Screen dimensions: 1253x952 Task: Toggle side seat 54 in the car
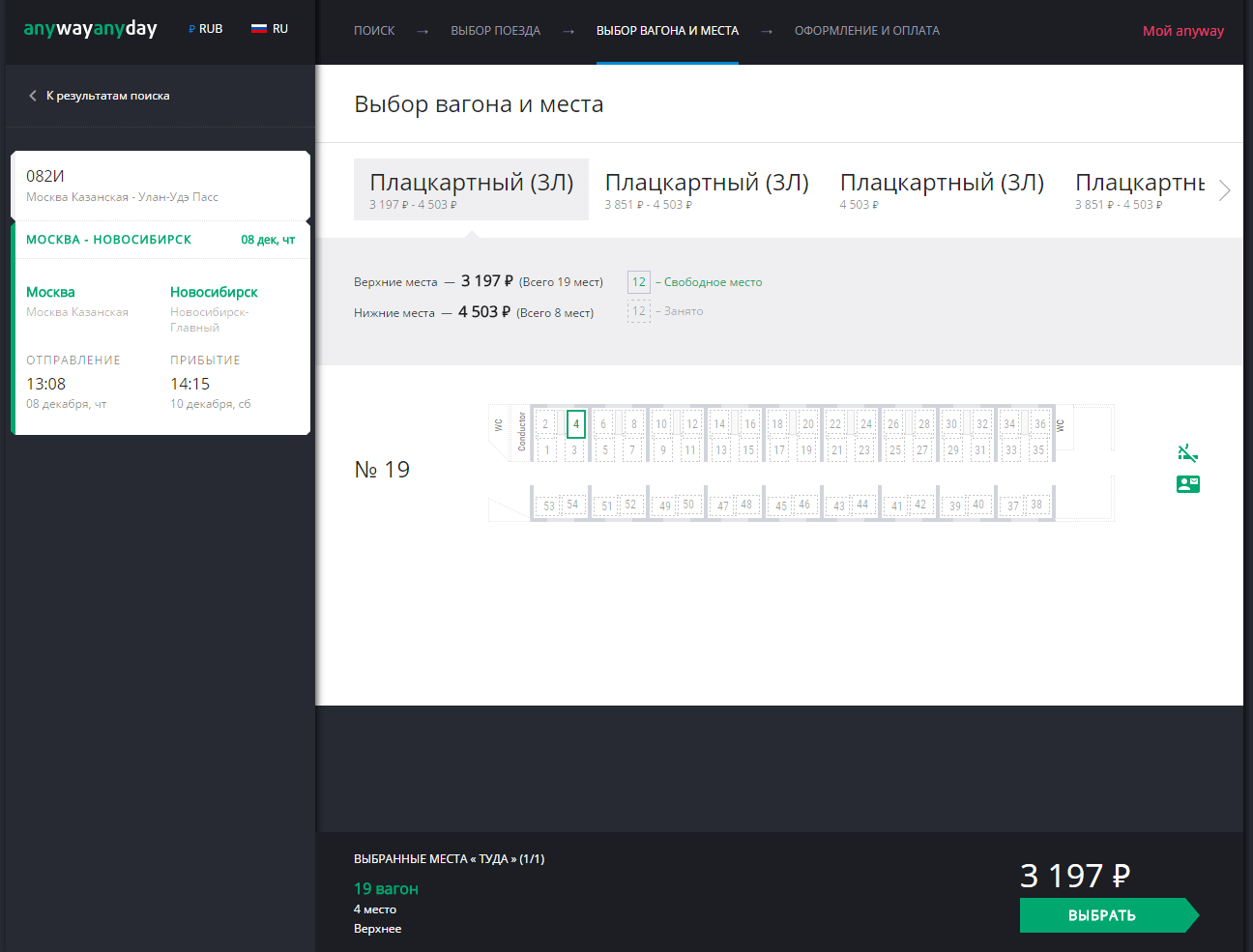[x=572, y=505]
